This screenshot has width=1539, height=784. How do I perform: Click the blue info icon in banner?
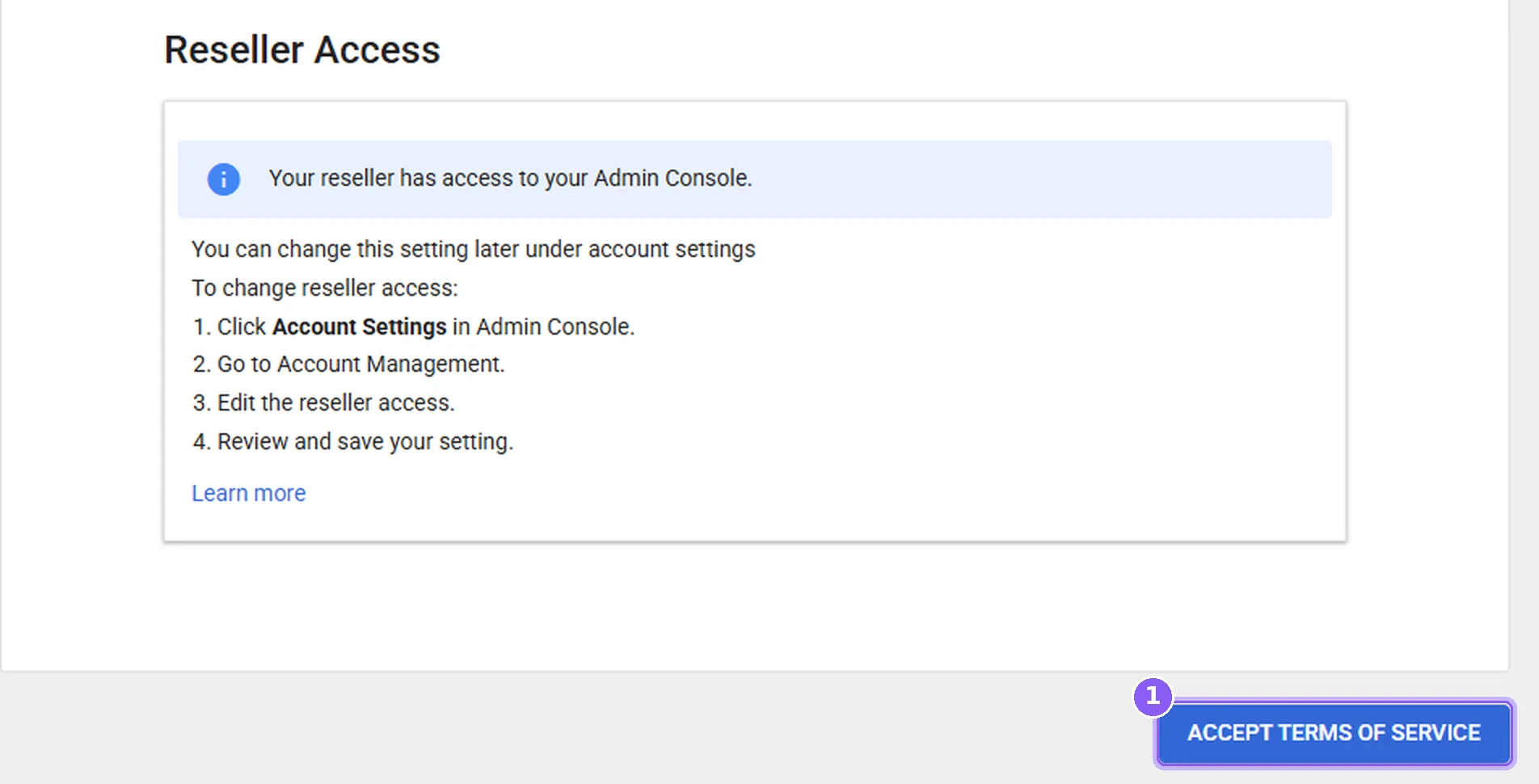224,179
